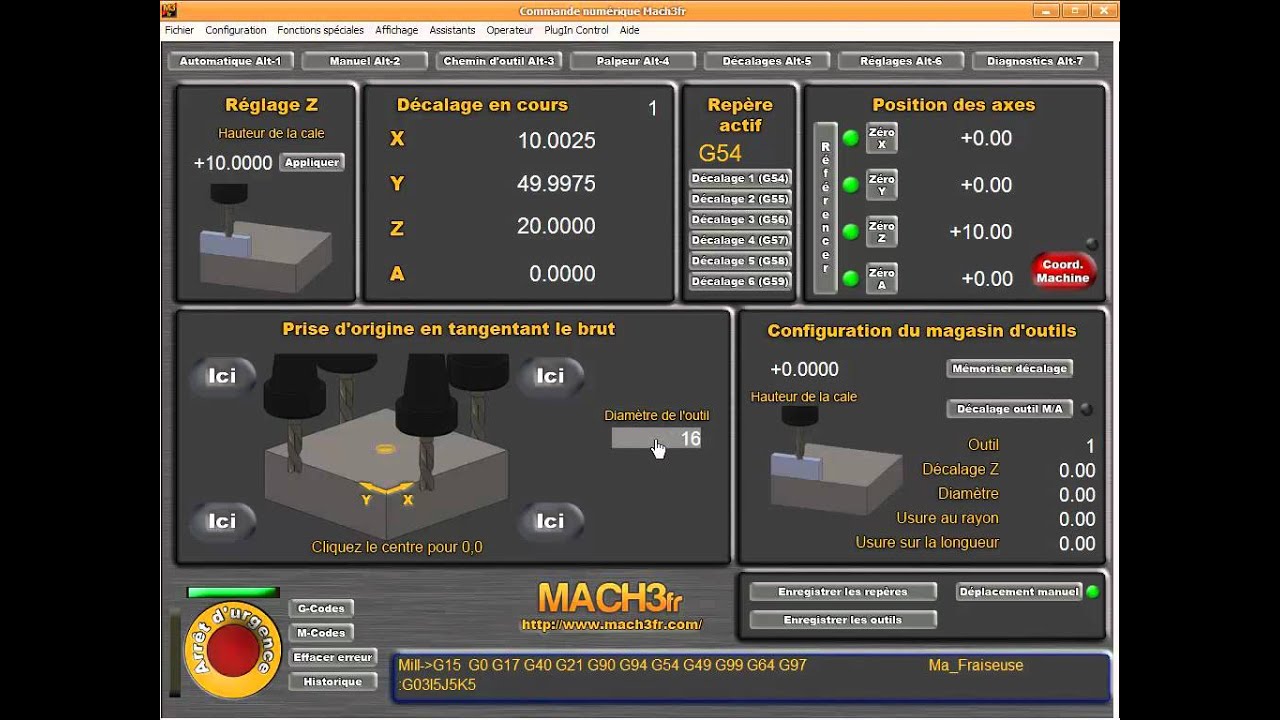Click the X offset value 10.0025

pos(556,141)
